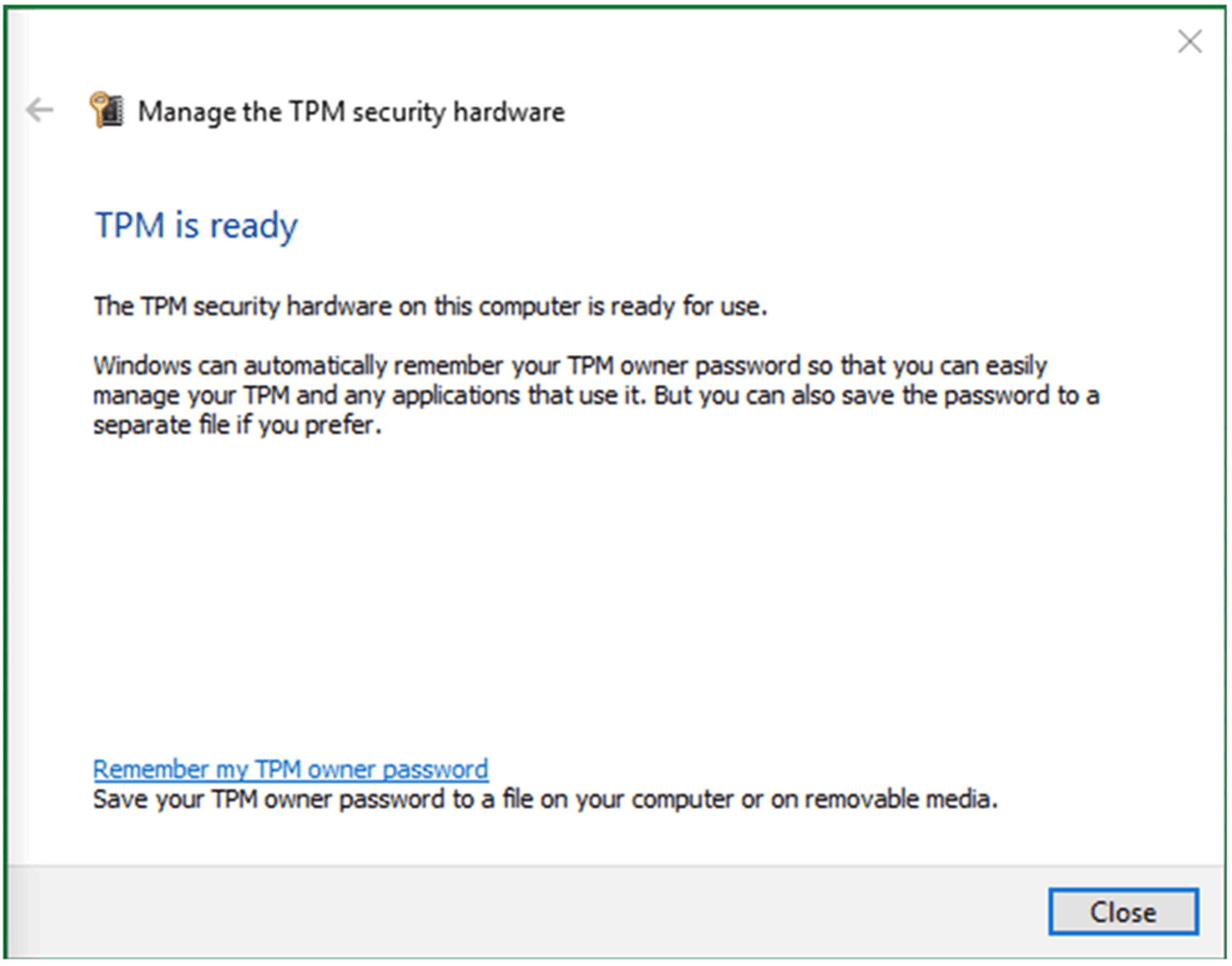
Task: Click the word Windows starting the second paragraph
Action: click(142, 366)
